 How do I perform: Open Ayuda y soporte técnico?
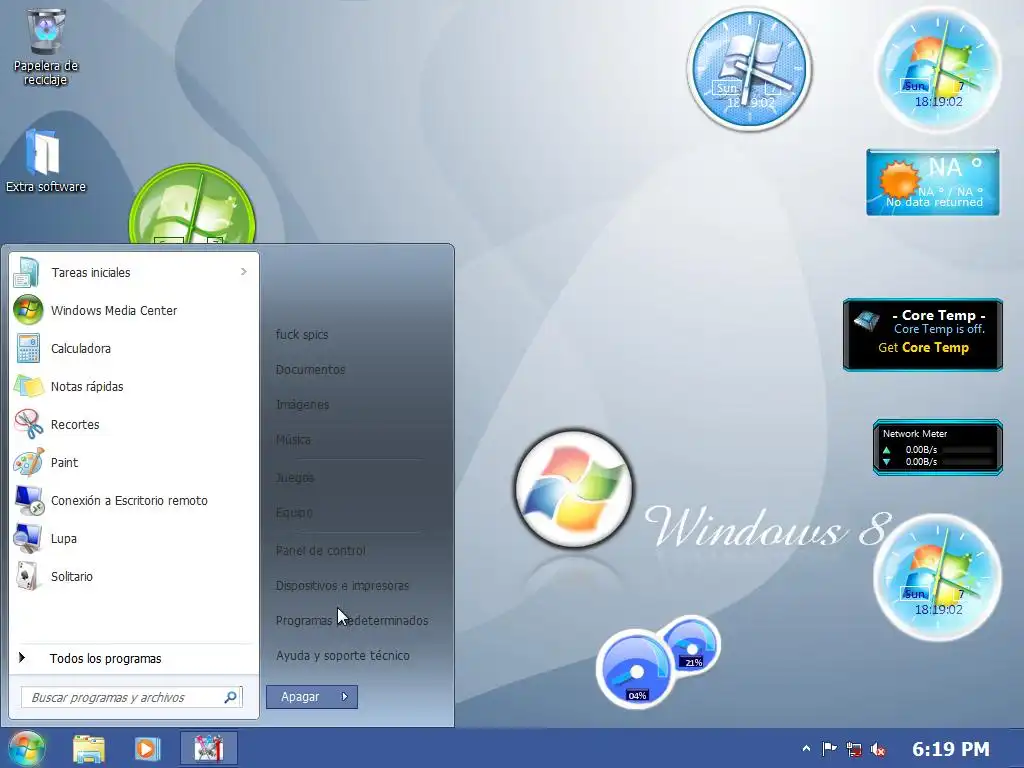(x=343, y=656)
